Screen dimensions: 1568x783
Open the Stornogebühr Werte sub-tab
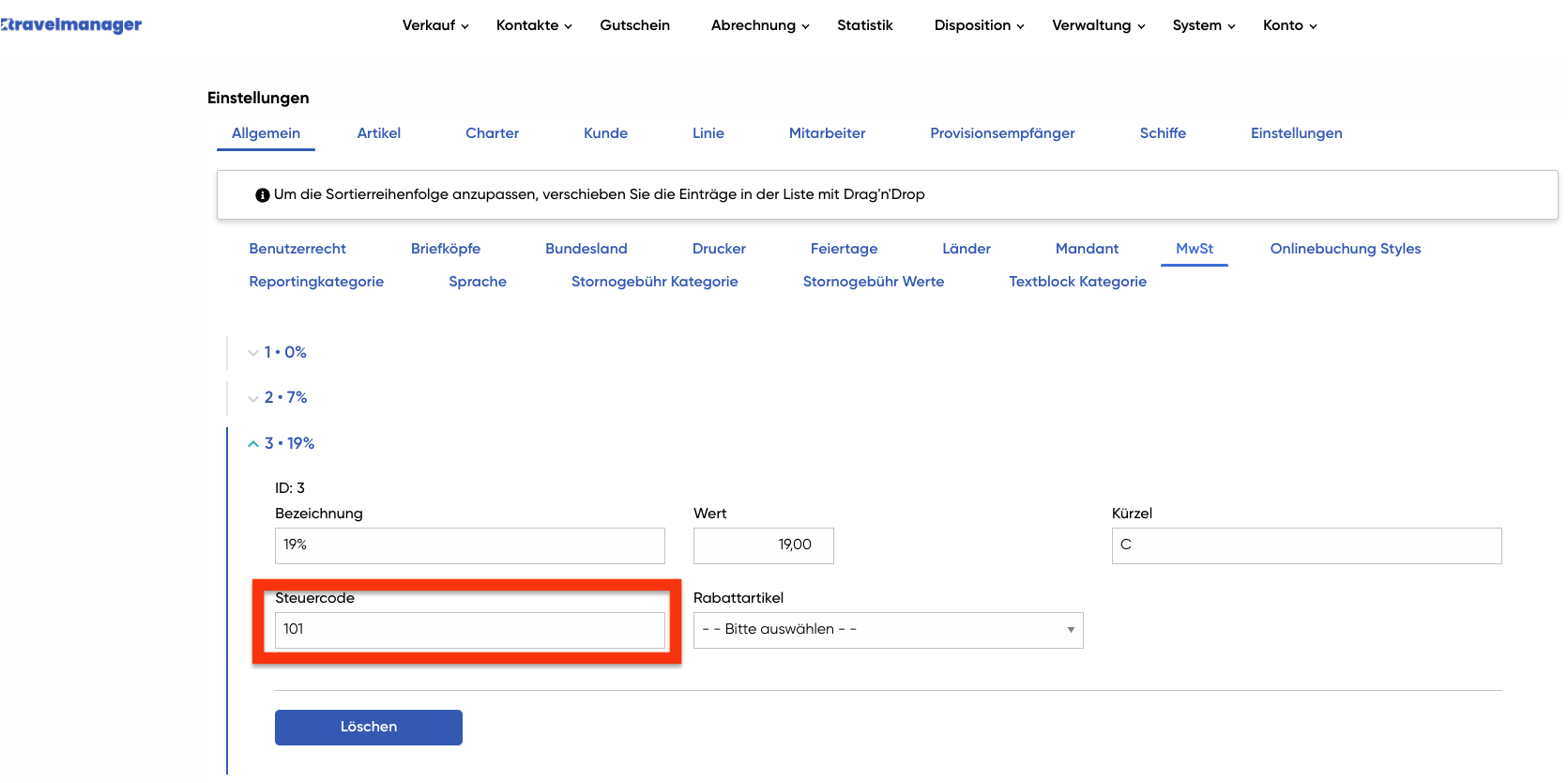874,282
